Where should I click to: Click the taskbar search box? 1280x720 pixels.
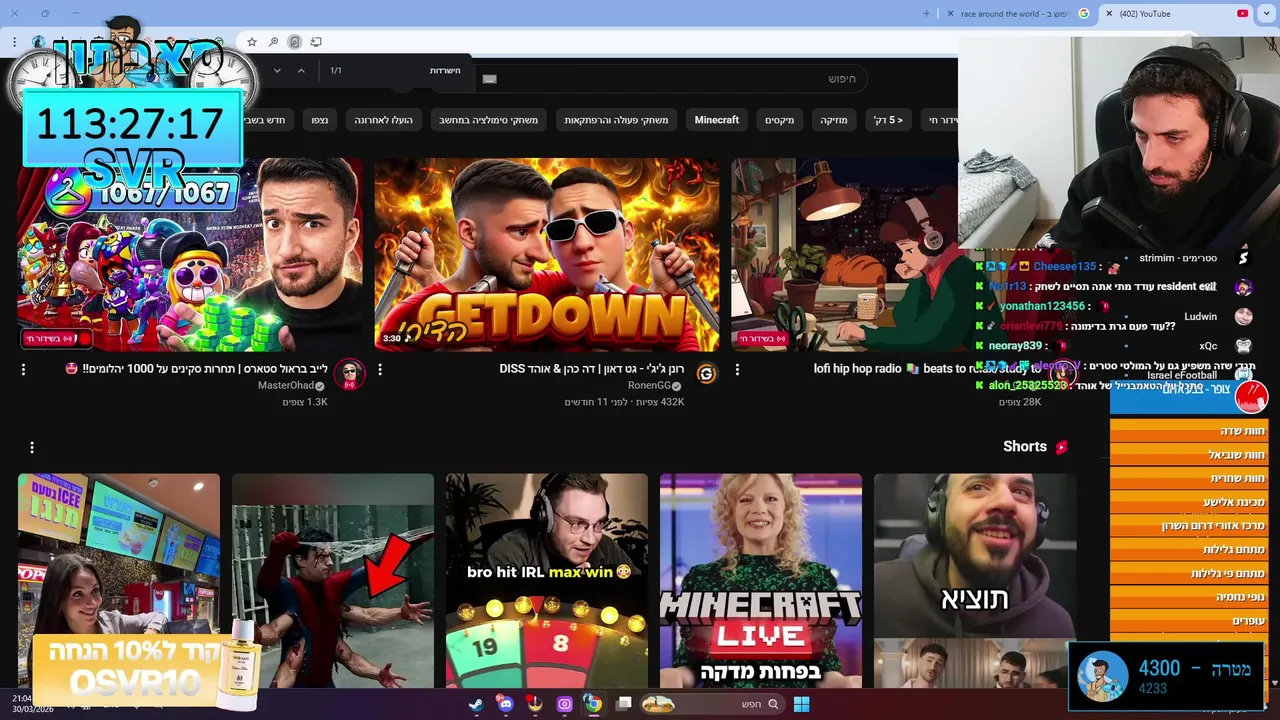[711, 704]
